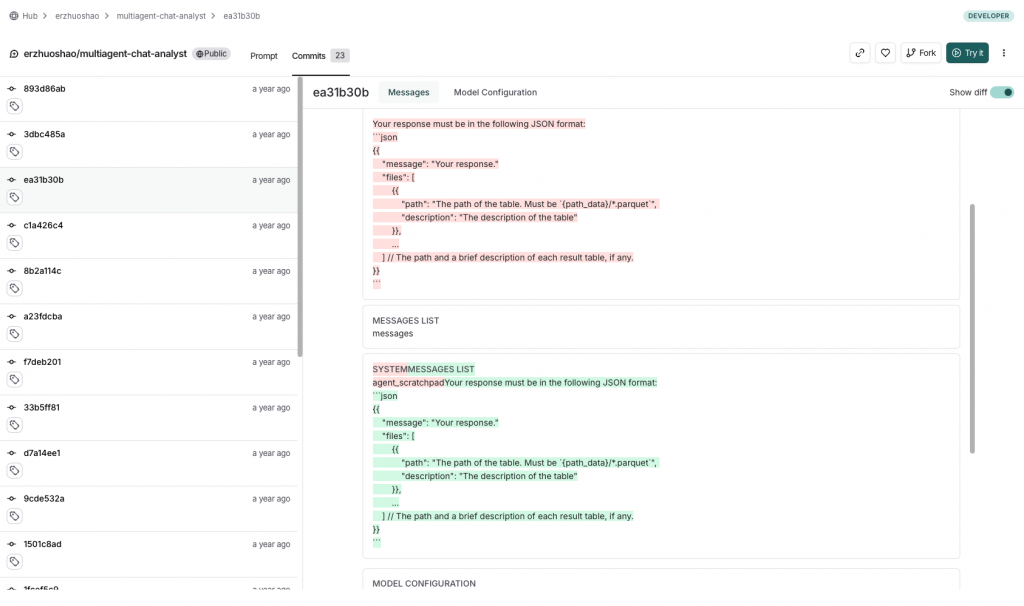
Task: Select the Messages tab
Action: pos(409,92)
